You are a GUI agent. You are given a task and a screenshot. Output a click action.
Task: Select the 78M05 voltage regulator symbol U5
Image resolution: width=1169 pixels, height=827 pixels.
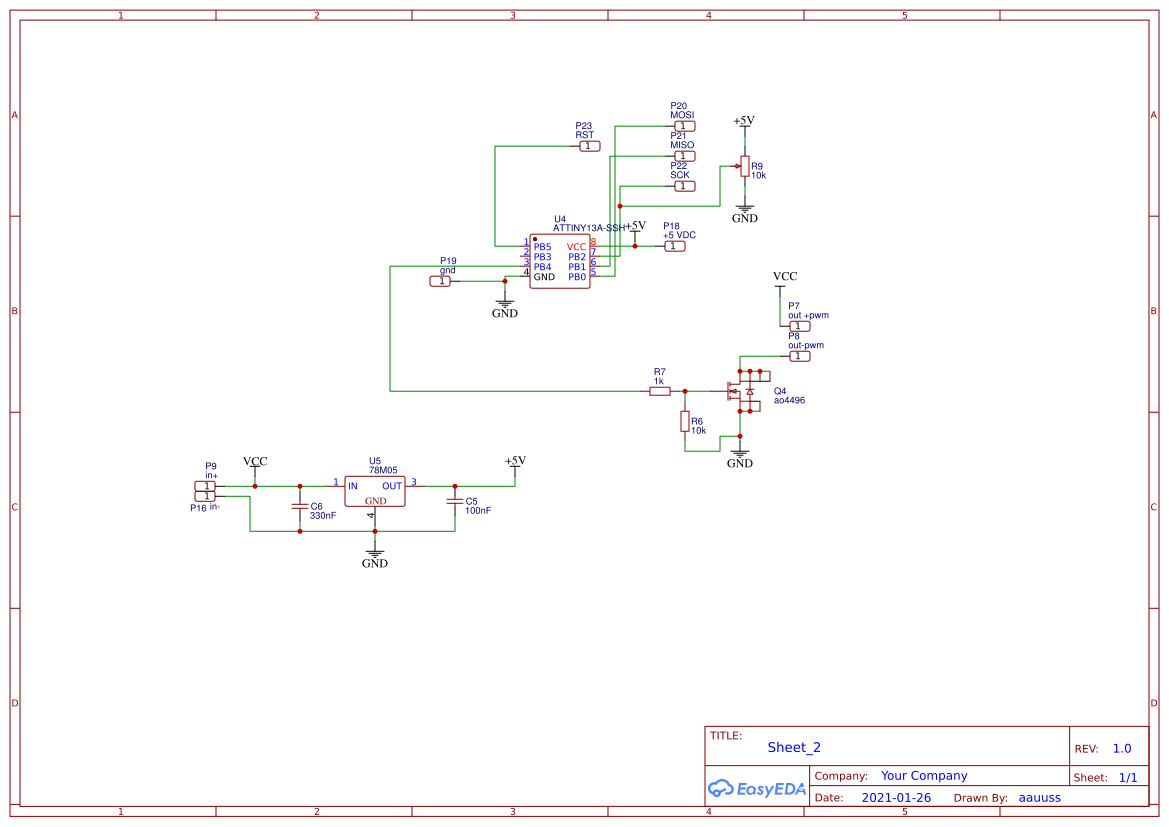point(374,489)
